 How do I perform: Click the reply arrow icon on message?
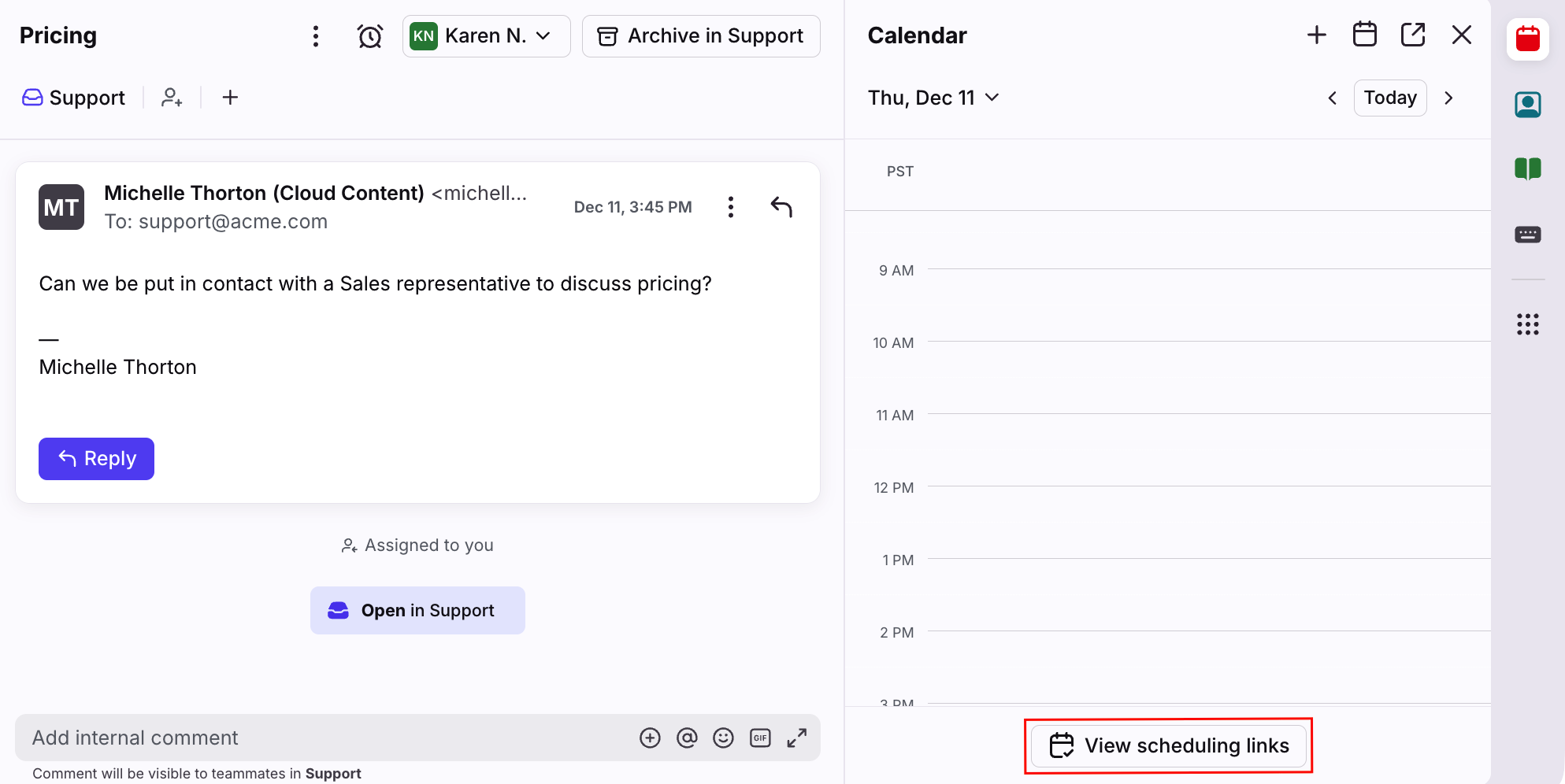point(781,207)
